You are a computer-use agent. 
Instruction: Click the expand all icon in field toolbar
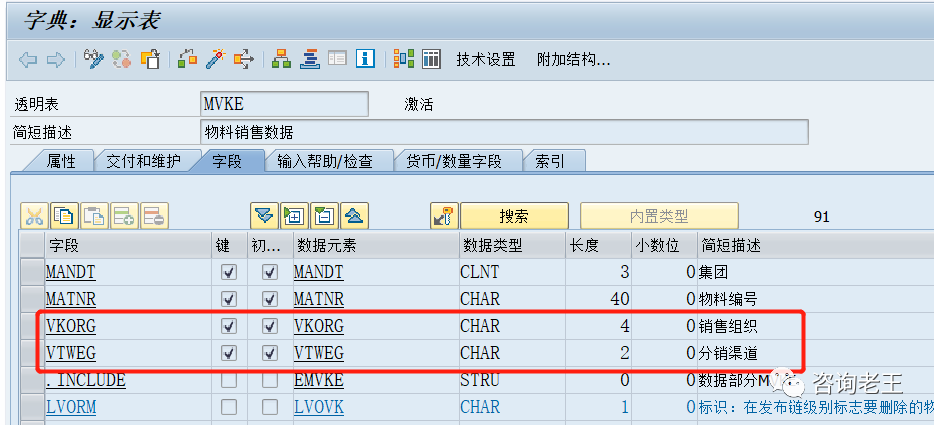264,215
